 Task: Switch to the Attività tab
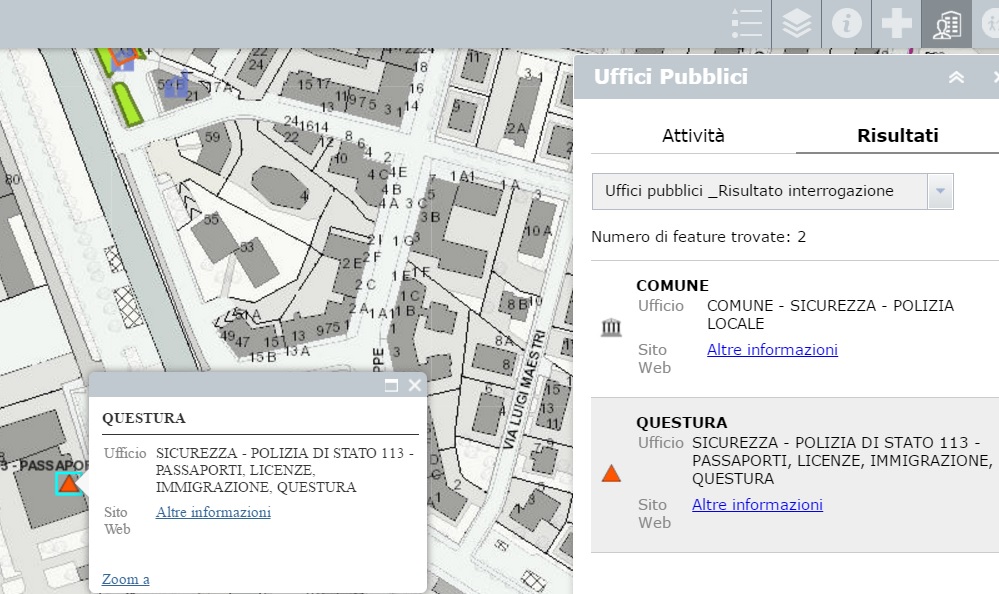click(x=693, y=136)
